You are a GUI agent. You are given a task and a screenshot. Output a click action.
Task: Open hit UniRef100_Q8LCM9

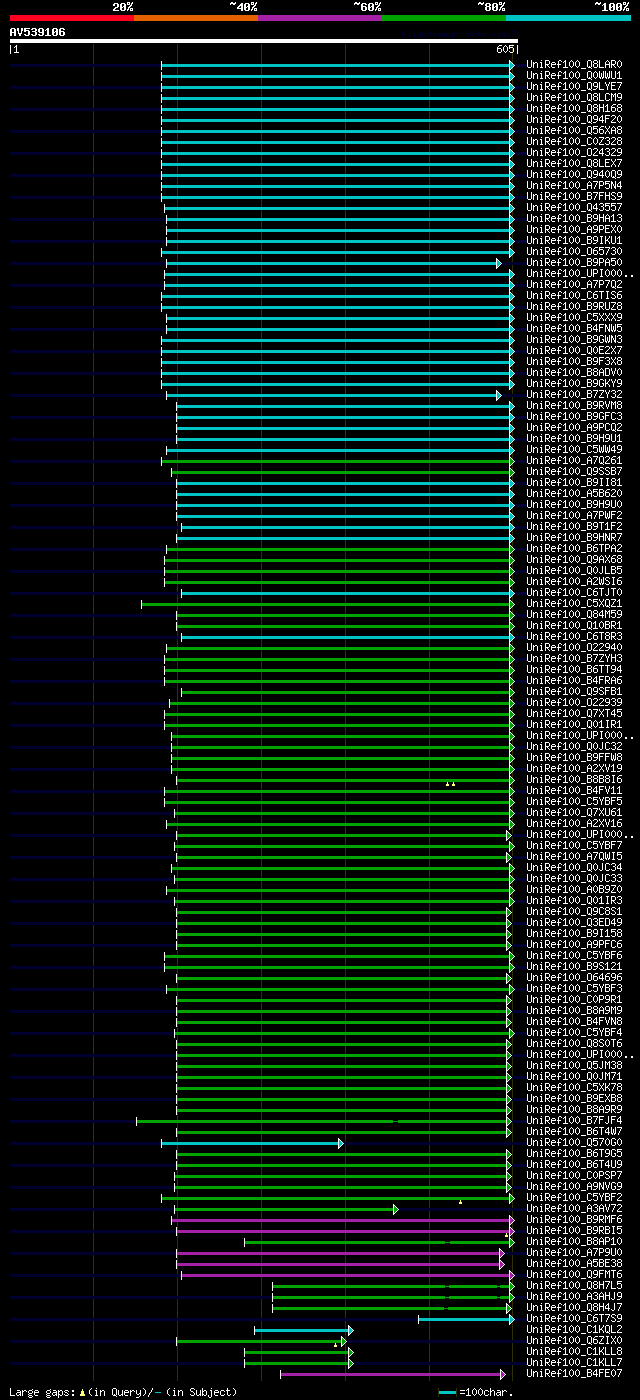[x=574, y=98]
